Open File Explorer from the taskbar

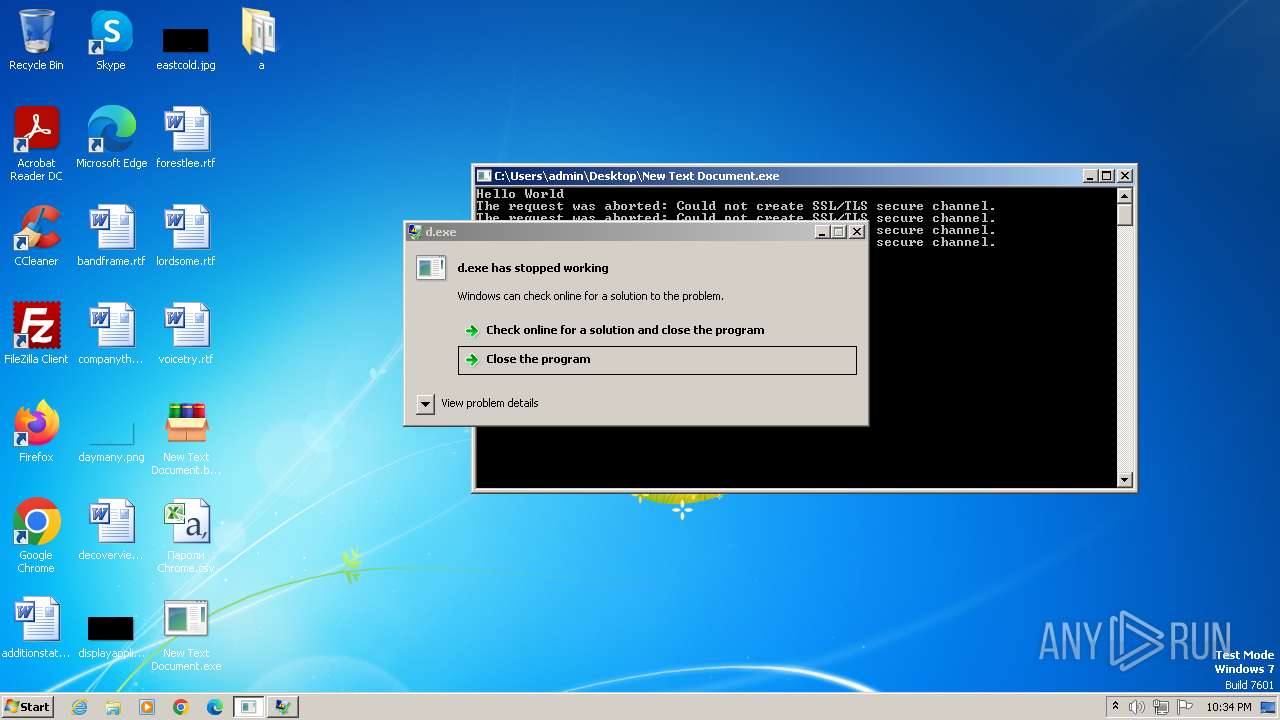[x=113, y=707]
